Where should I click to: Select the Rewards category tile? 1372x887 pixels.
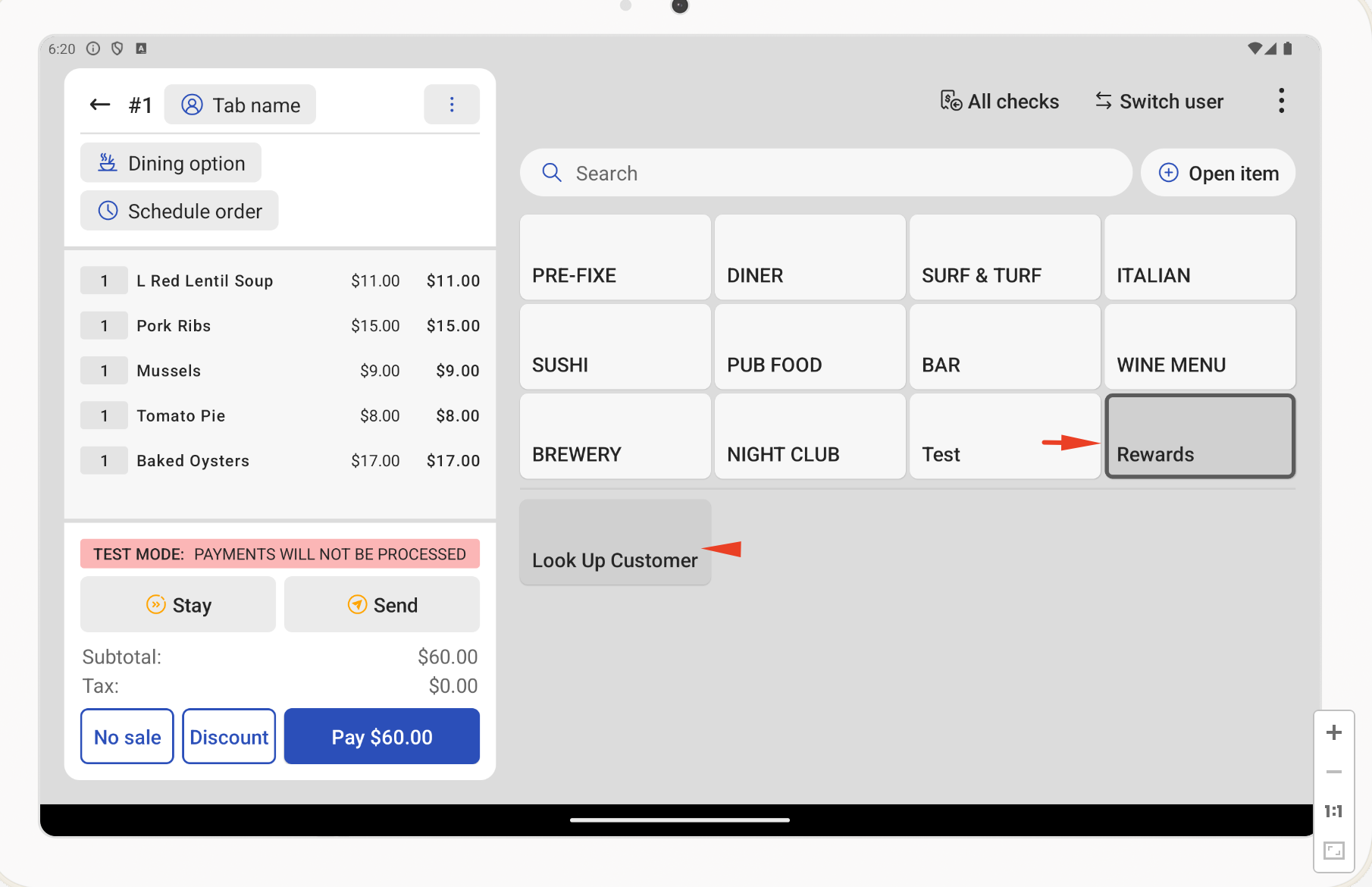1200,437
